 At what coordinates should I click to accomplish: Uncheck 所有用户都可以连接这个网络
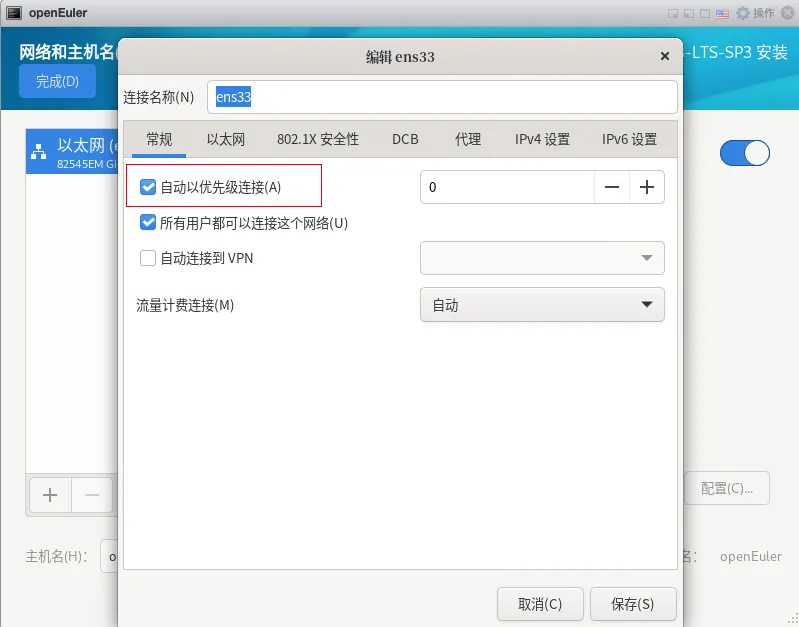(x=148, y=223)
